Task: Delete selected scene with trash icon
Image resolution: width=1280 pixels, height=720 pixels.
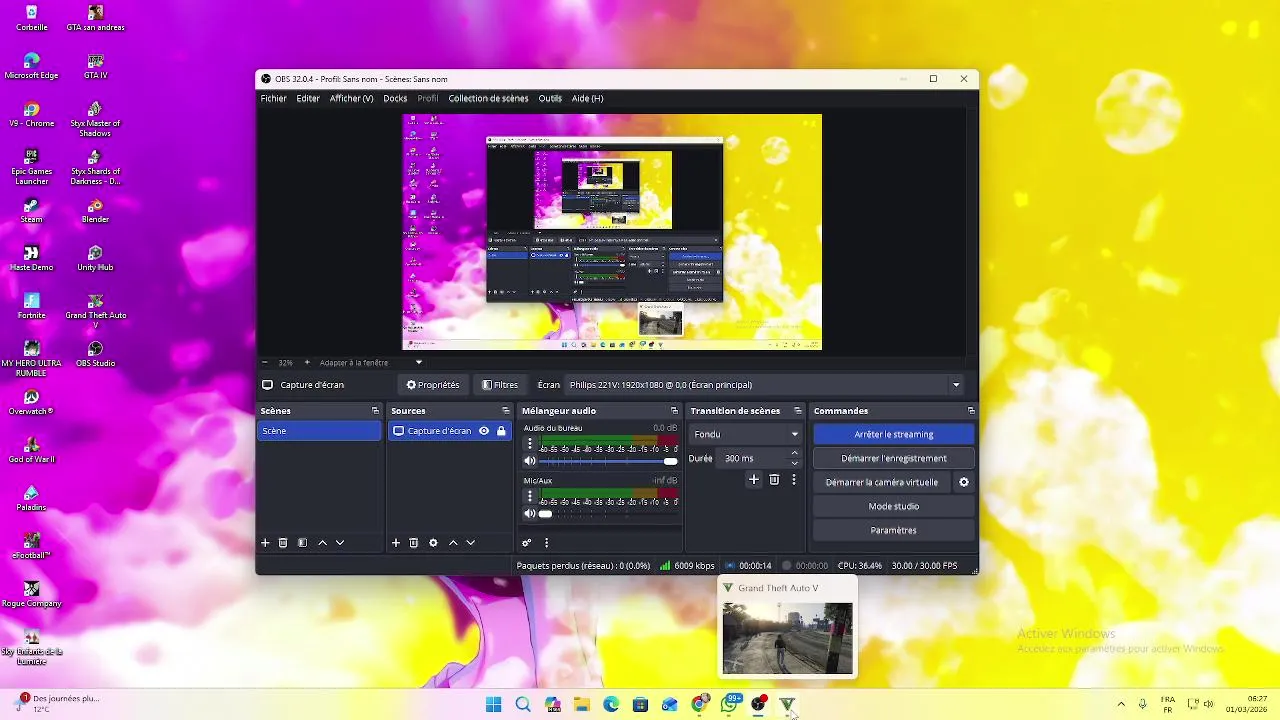Action: 283,543
